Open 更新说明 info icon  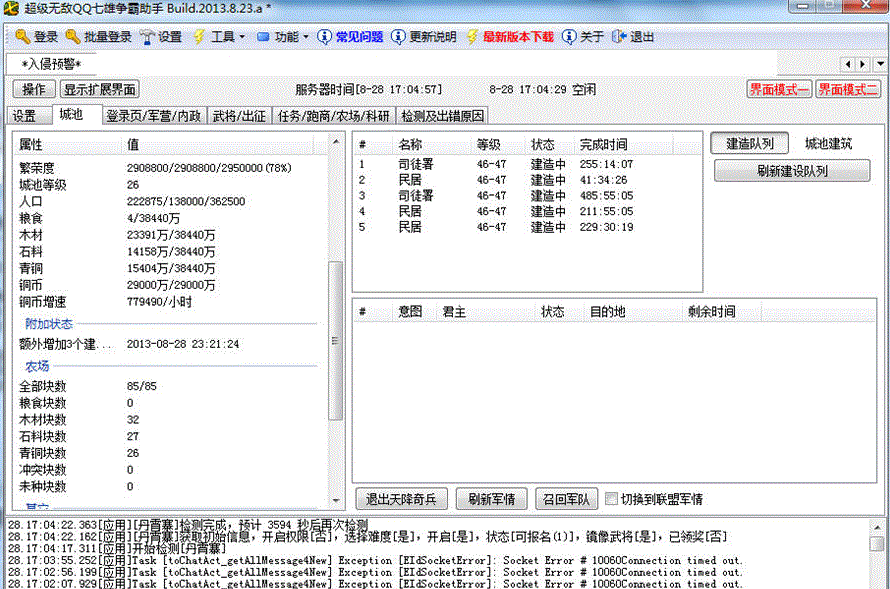[398, 37]
